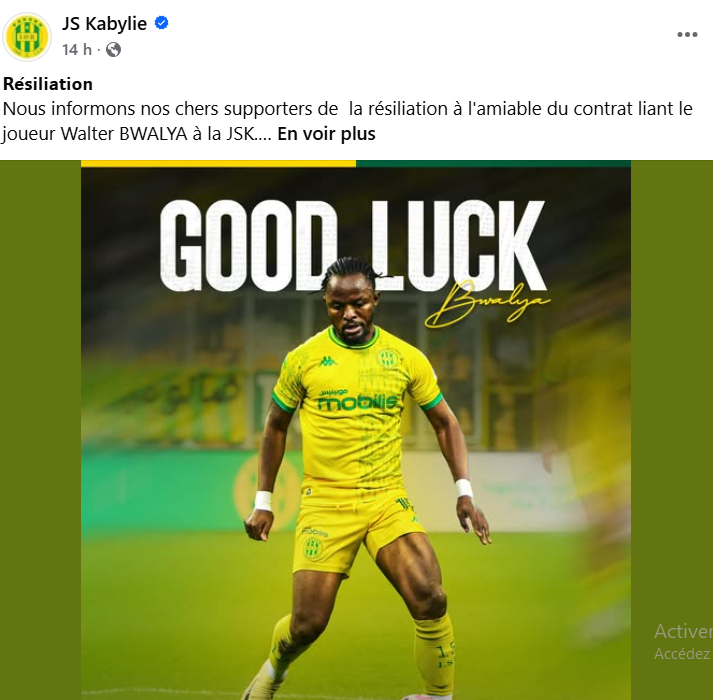This screenshot has height=700, width=713.
Task: Open the three-dot post options menu
Action: point(687,35)
